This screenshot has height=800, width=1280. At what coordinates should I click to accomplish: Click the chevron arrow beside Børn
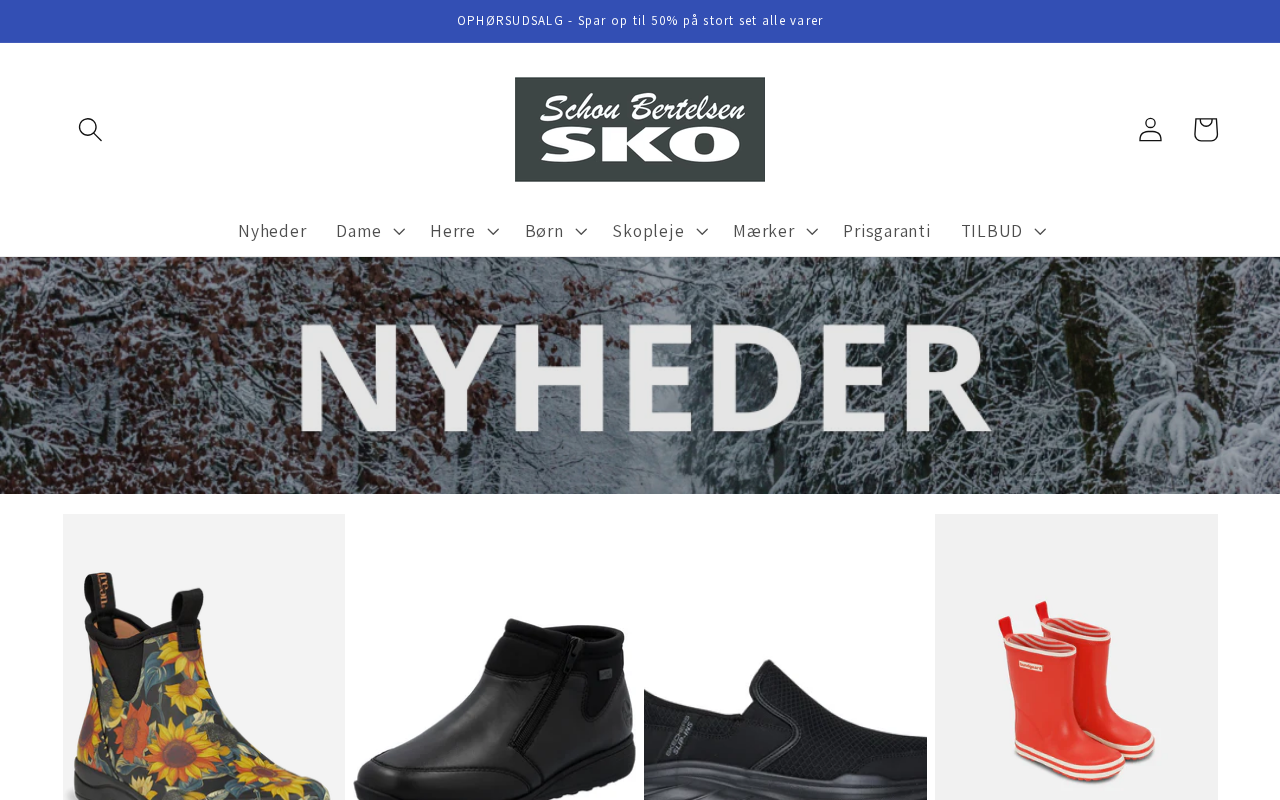[581, 231]
